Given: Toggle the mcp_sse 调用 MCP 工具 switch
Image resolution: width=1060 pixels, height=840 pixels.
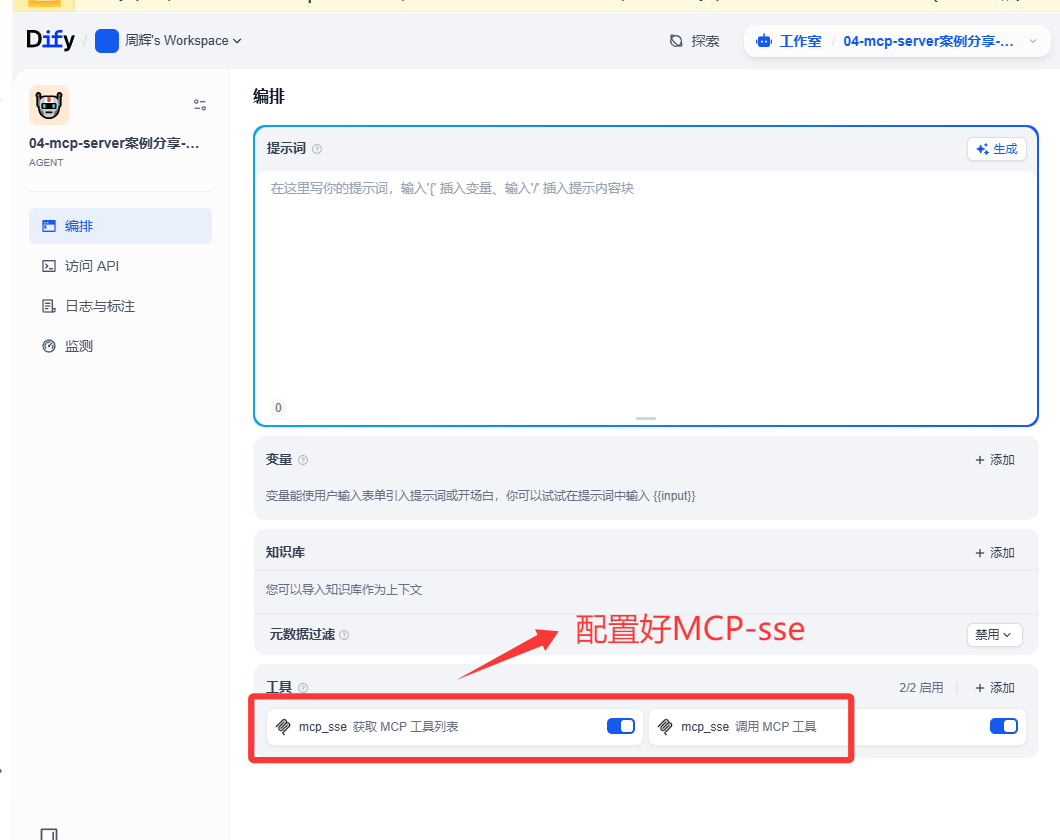Looking at the screenshot, I should [x=1004, y=726].
